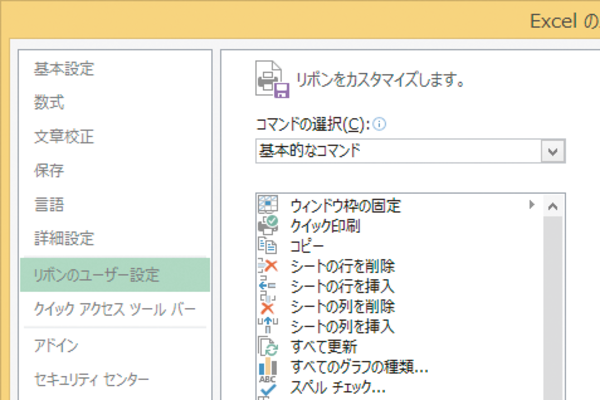Select the 文章校正 settings category
600x400 pixels.
tap(64, 137)
